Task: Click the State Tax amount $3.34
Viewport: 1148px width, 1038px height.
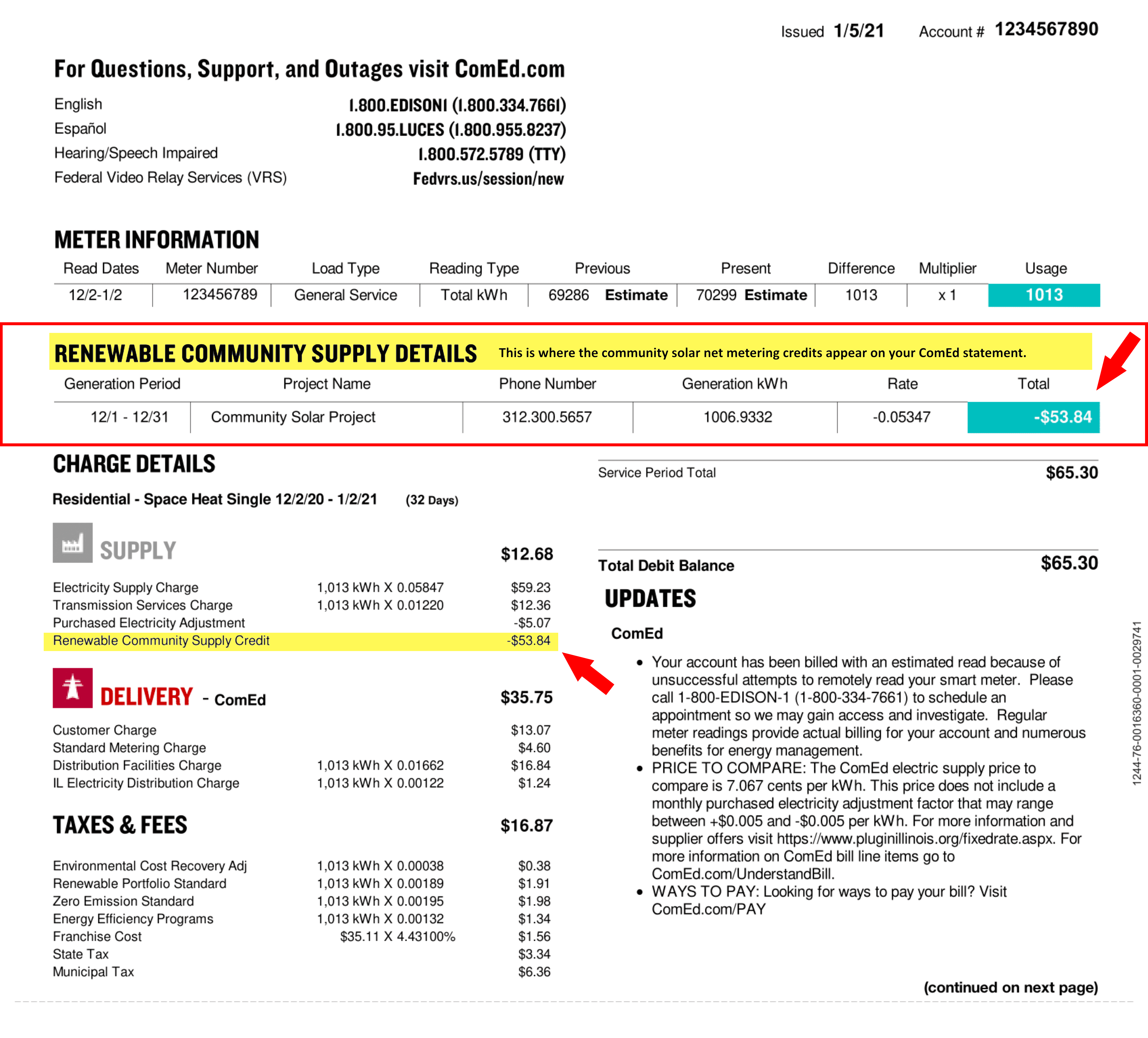Action: click(x=534, y=954)
